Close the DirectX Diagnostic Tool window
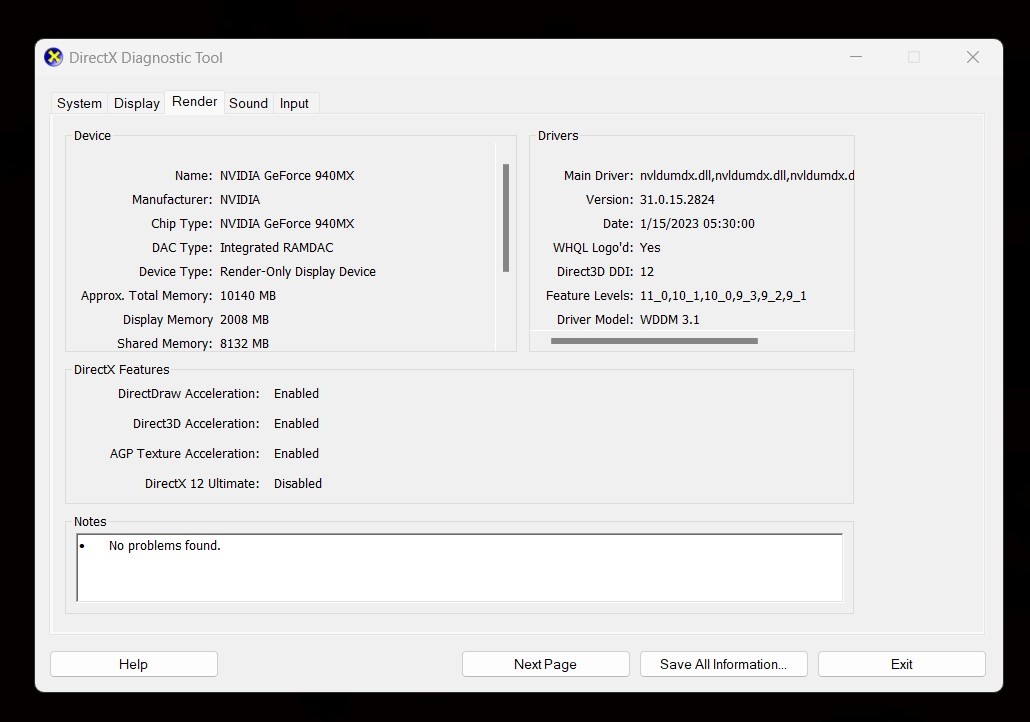Screen dimensions: 1030x722 click(973, 57)
